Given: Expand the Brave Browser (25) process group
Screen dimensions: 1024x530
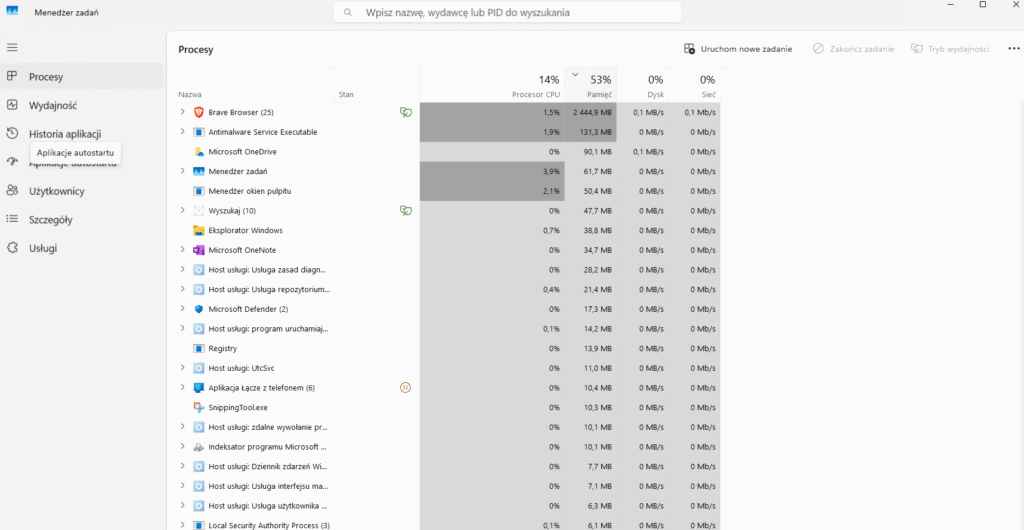Looking at the screenshot, I should tap(182, 112).
